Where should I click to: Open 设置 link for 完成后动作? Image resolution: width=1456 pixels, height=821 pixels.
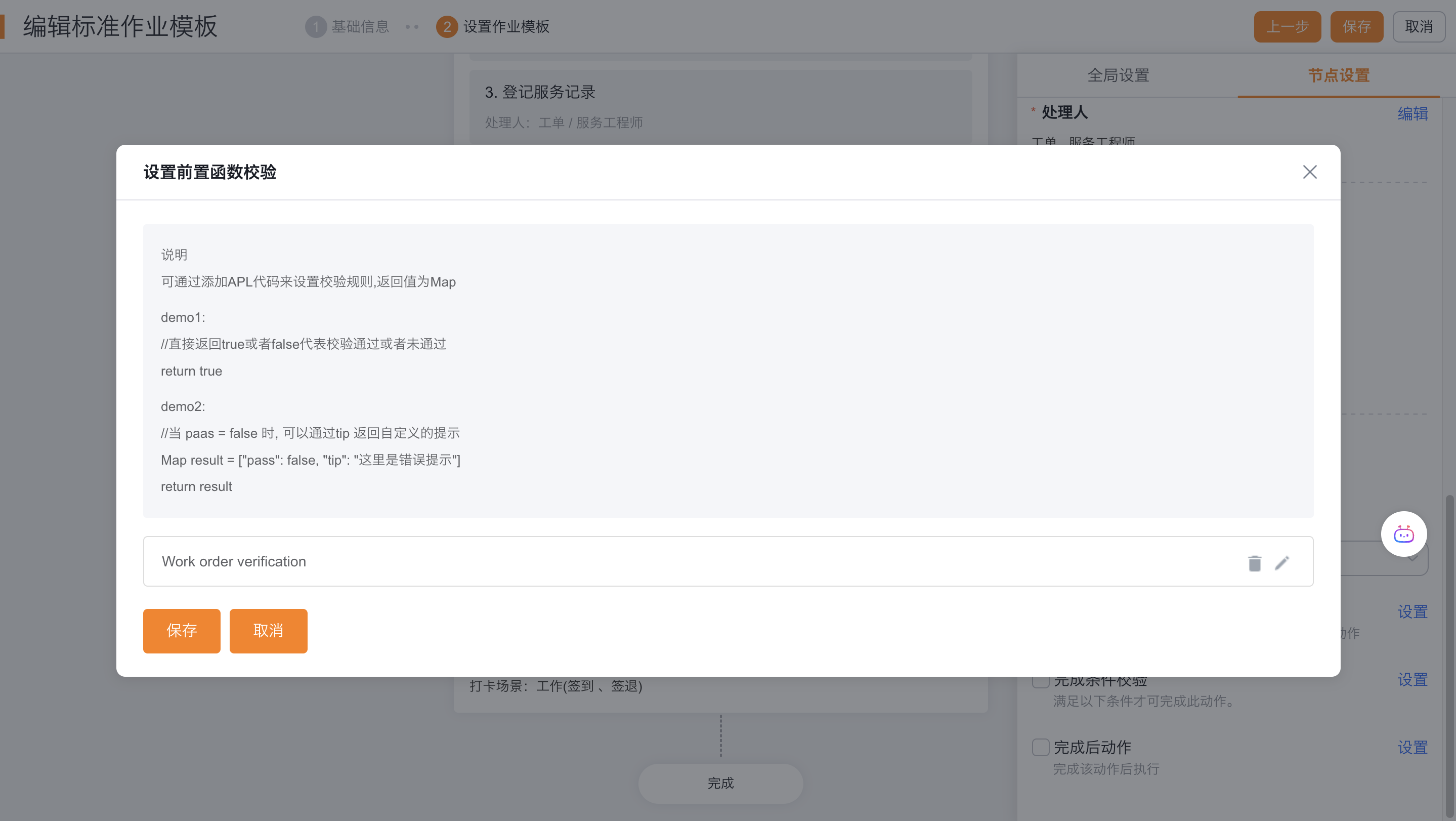point(1412,748)
